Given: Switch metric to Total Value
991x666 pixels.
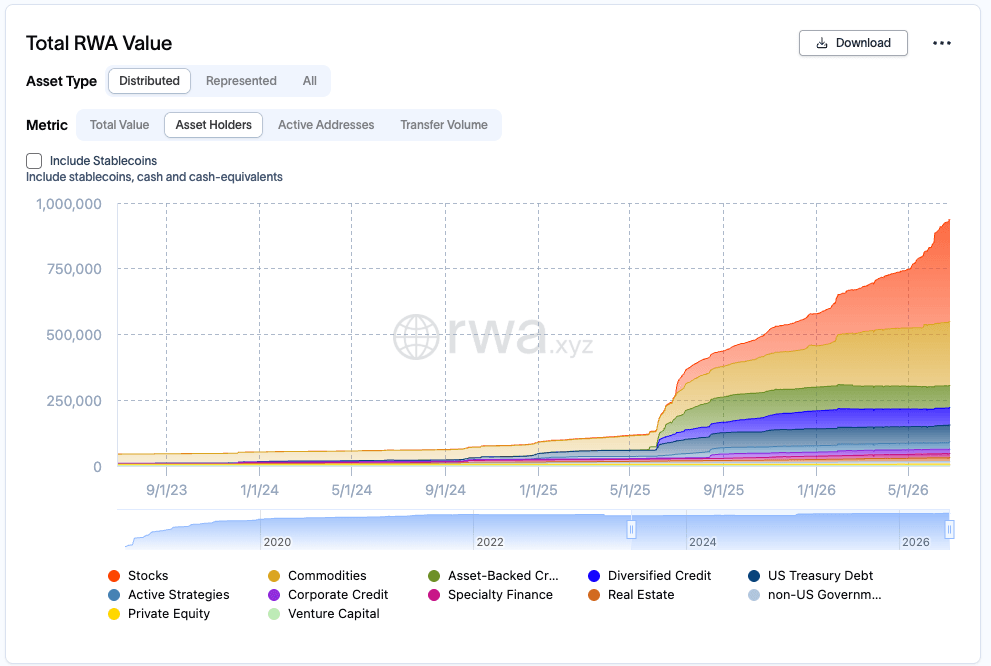Looking at the screenshot, I should coord(119,125).
